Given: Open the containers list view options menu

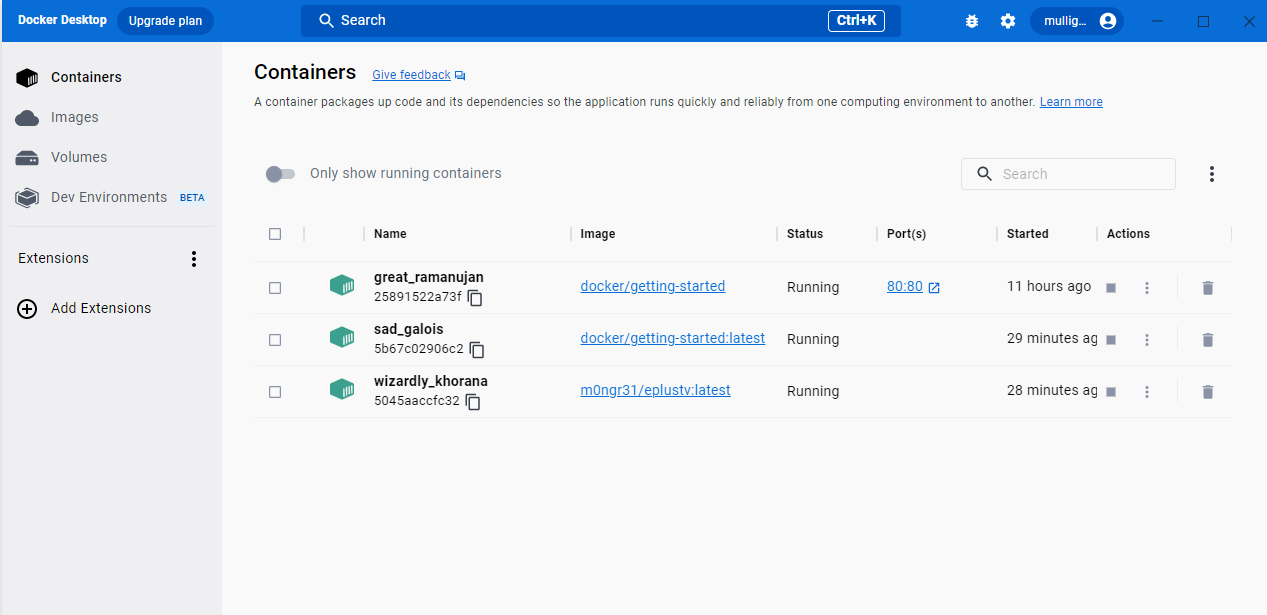Looking at the screenshot, I should click(x=1211, y=173).
